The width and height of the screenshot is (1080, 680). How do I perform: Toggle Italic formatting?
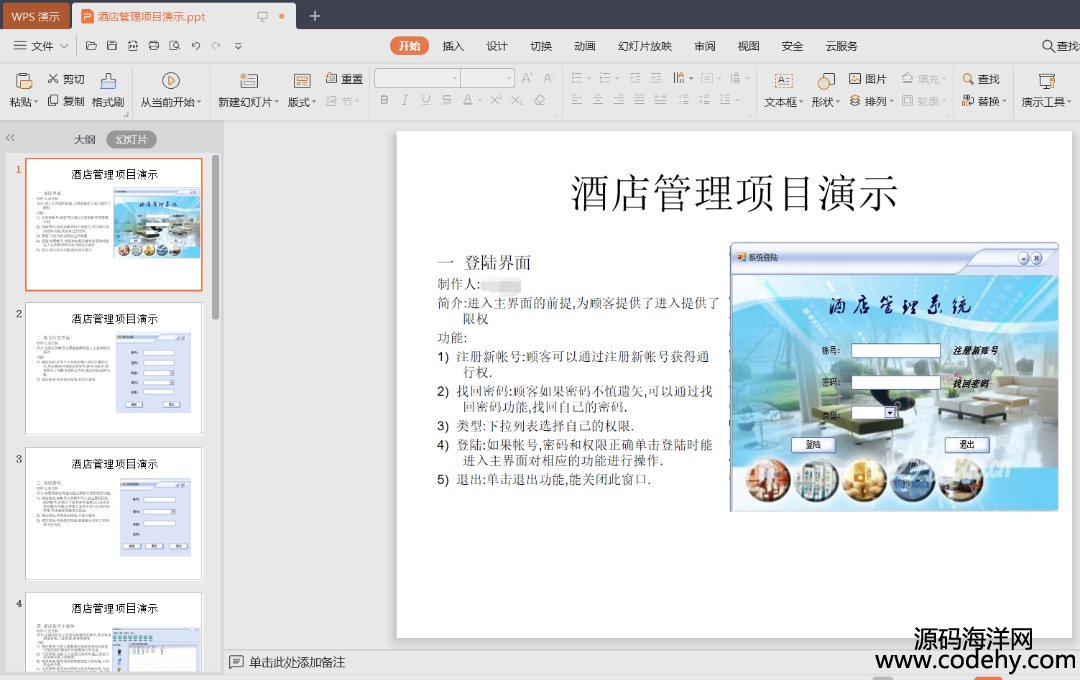(405, 101)
